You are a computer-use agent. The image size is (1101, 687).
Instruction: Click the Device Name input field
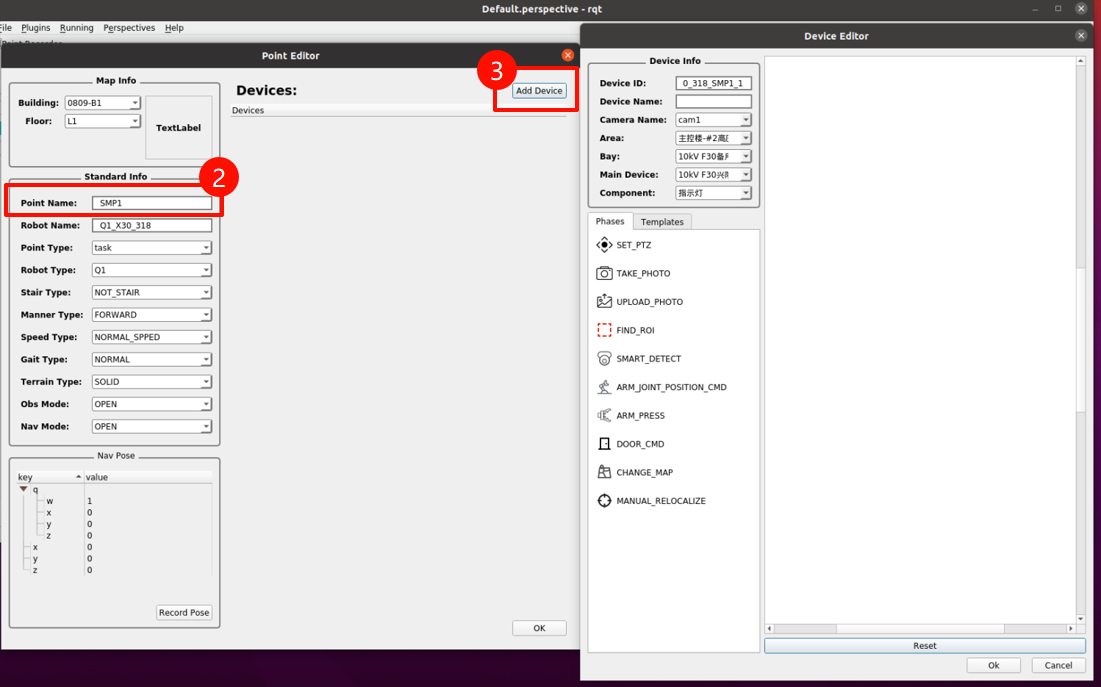pos(713,102)
